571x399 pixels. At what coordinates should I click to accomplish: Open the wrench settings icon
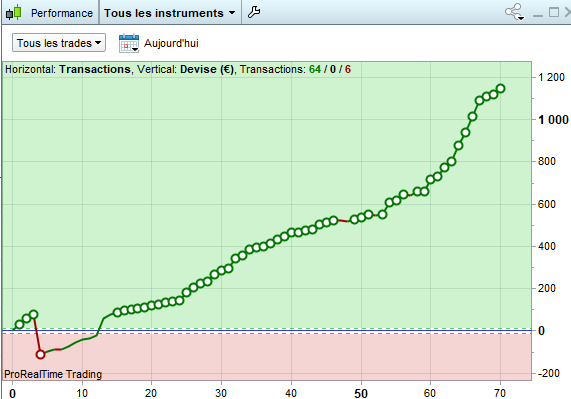(254, 12)
